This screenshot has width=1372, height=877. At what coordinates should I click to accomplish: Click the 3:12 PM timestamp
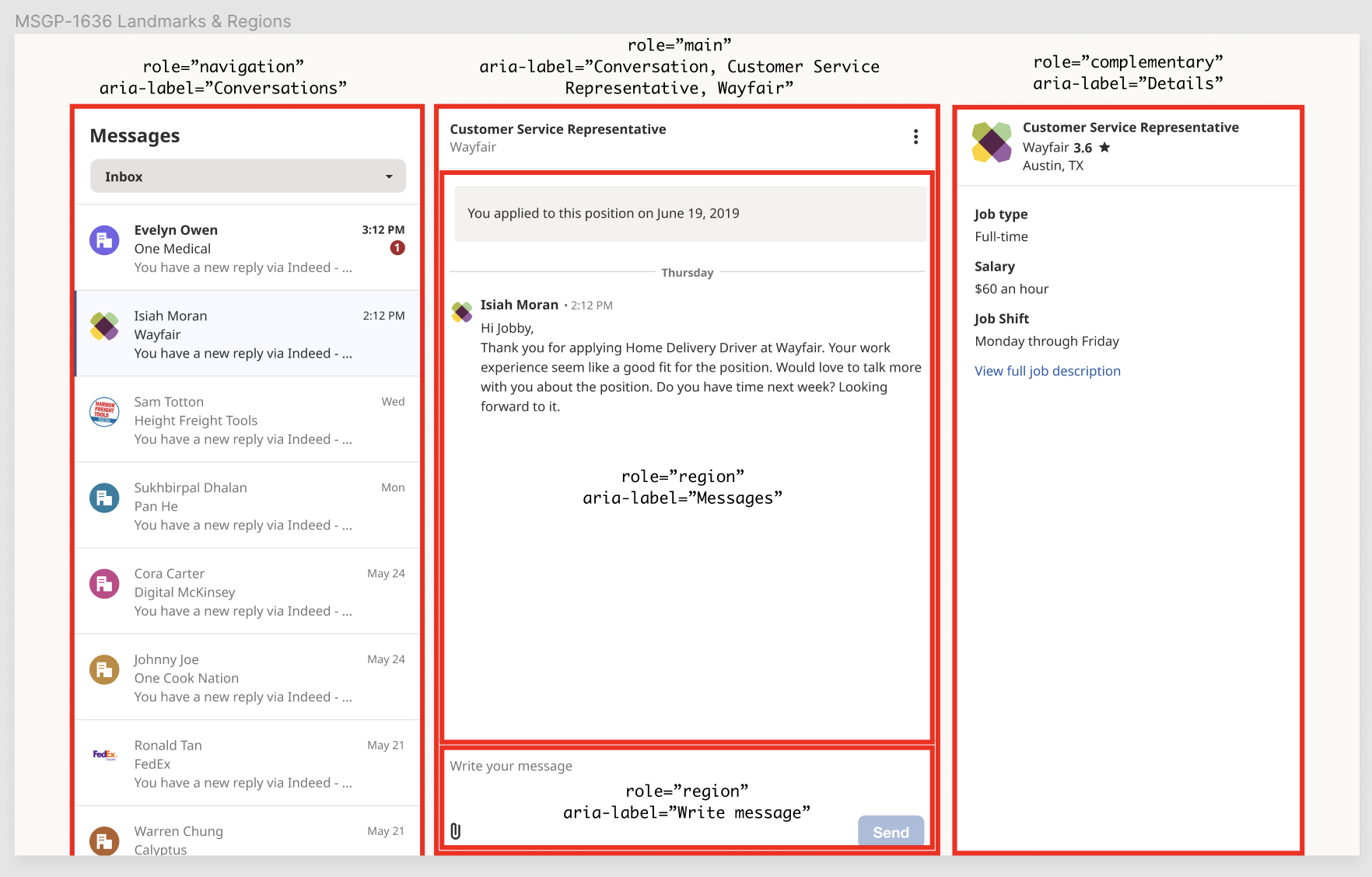tap(383, 230)
